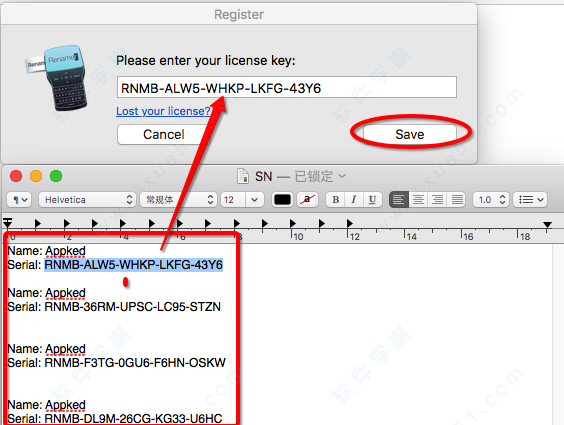564x425 pixels.
Task: Click the license key input field
Action: click(287, 87)
